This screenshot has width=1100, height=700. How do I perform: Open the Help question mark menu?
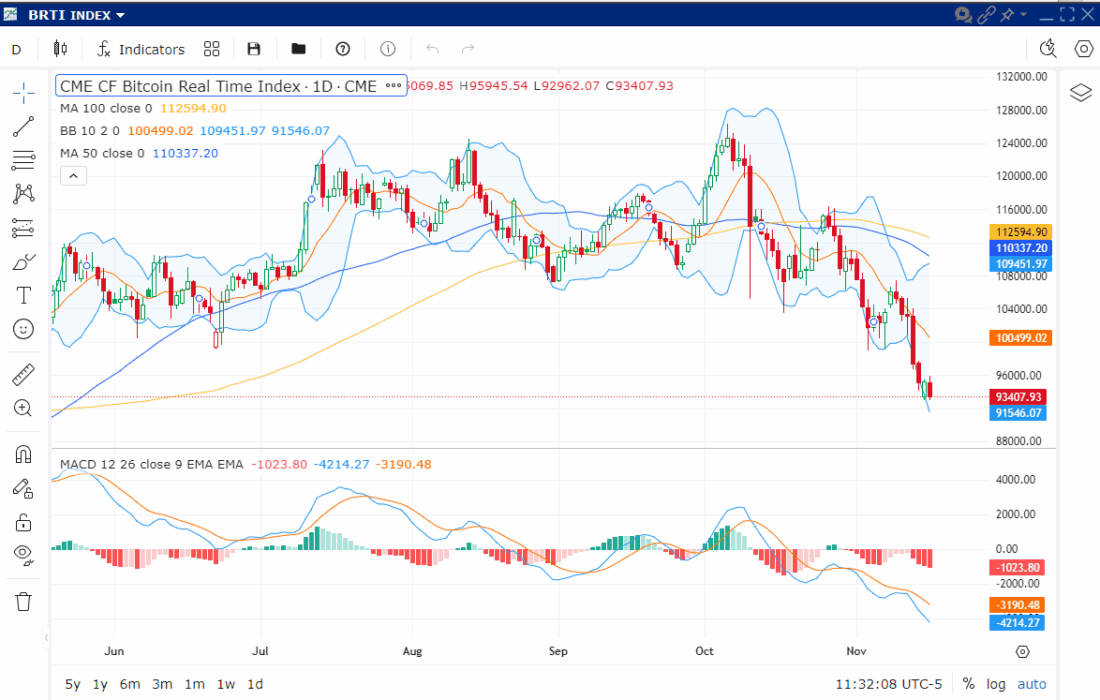(342, 48)
